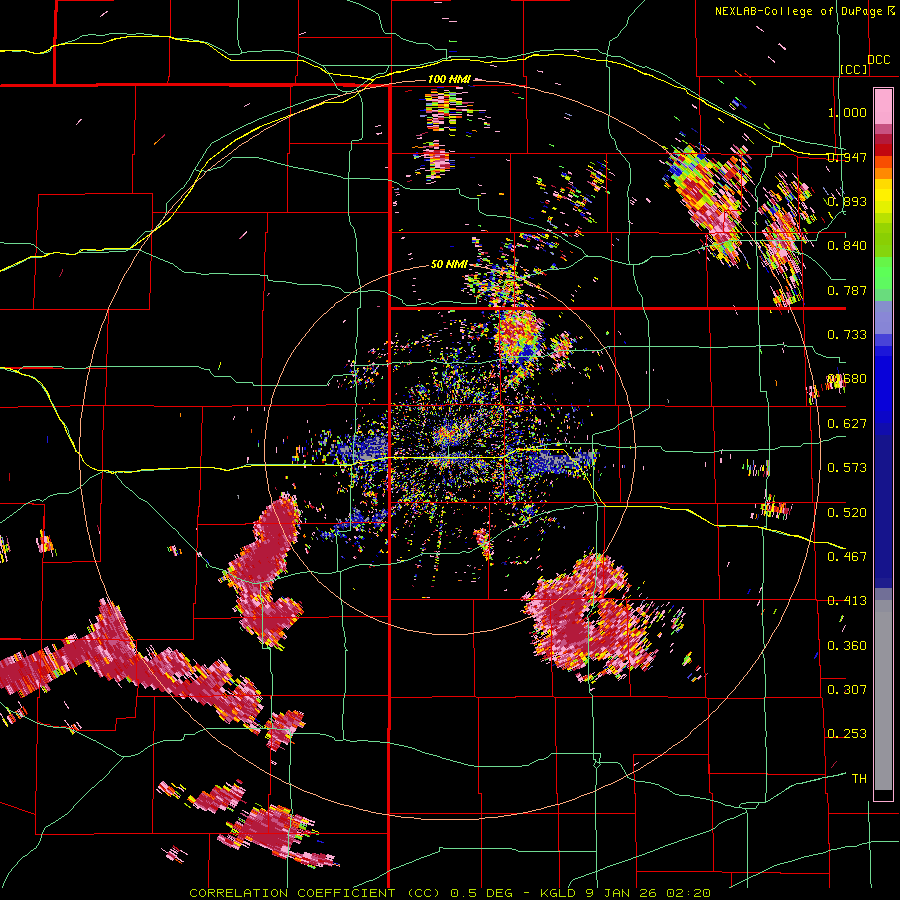The image size is (900, 900).
Task: Select the 0.413 color scale value
Action: point(847,601)
